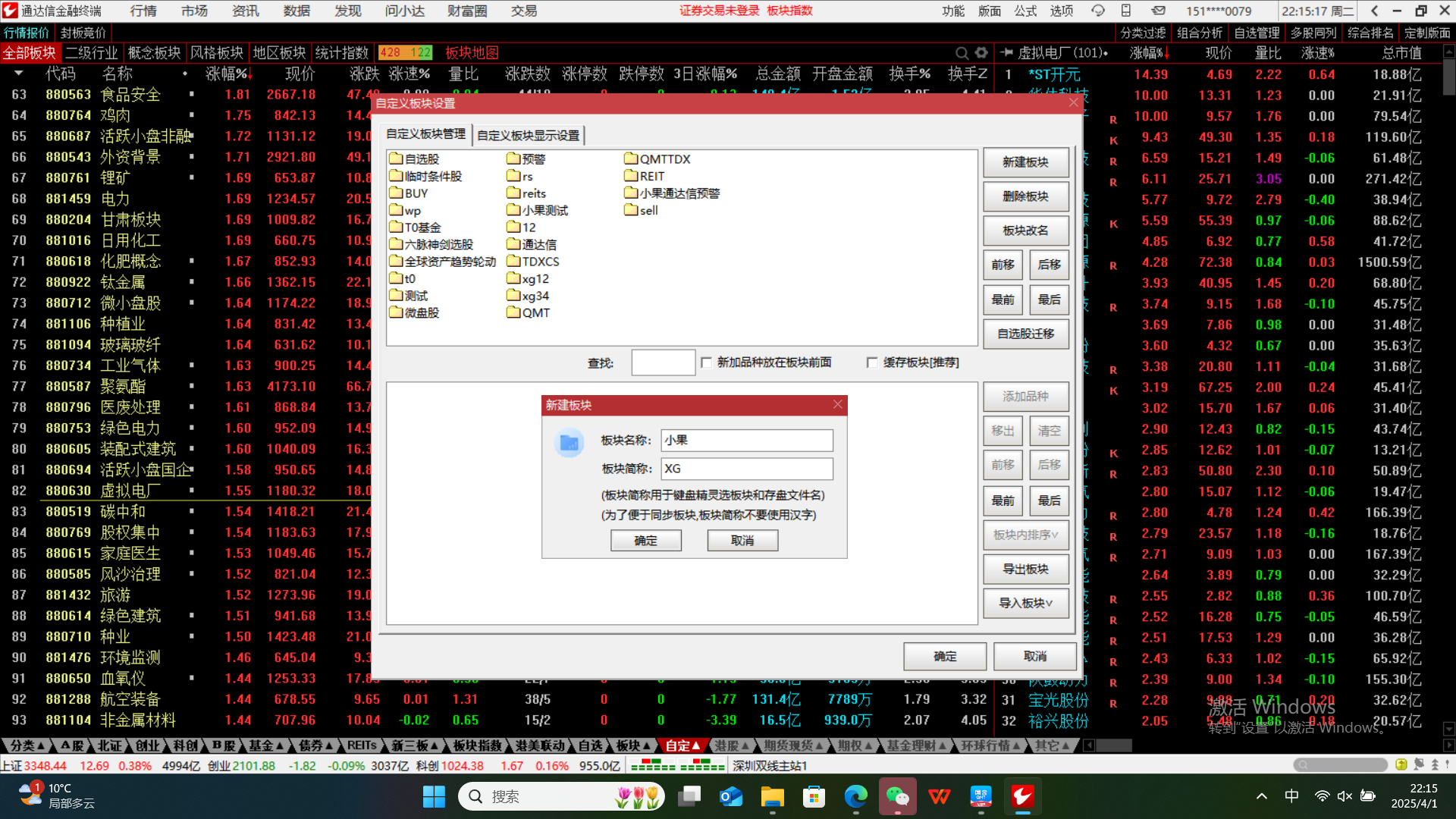Close the 新建板块 dialog

pyautogui.click(x=837, y=405)
